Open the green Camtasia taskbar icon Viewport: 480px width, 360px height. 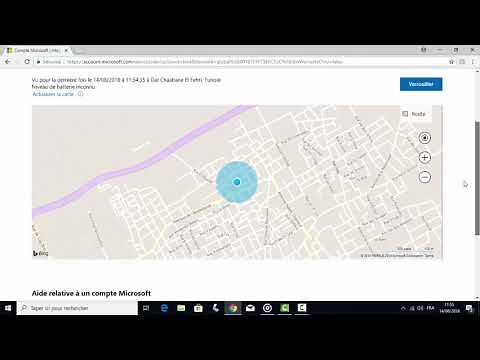point(285,308)
